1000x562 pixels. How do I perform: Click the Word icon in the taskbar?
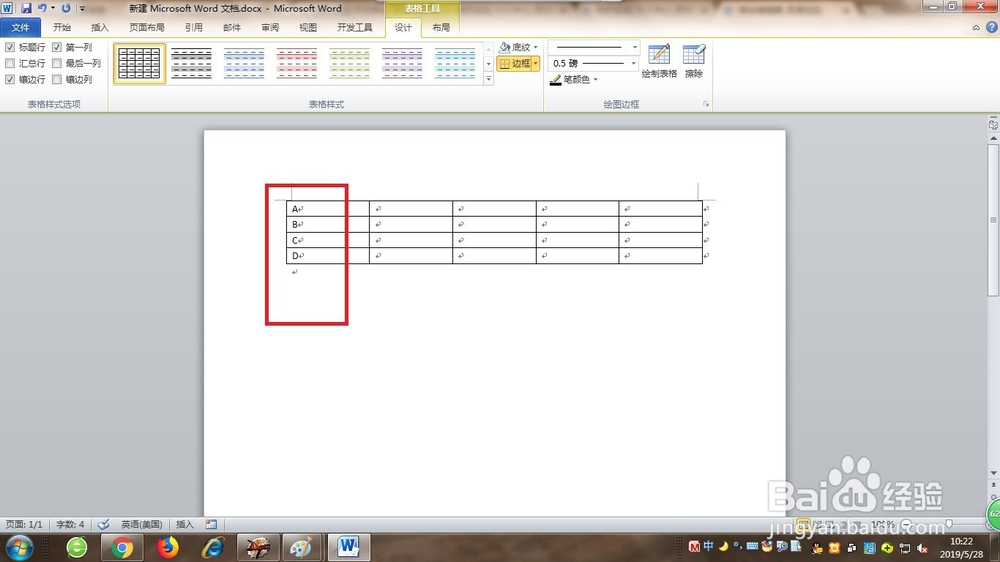(348, 547)
